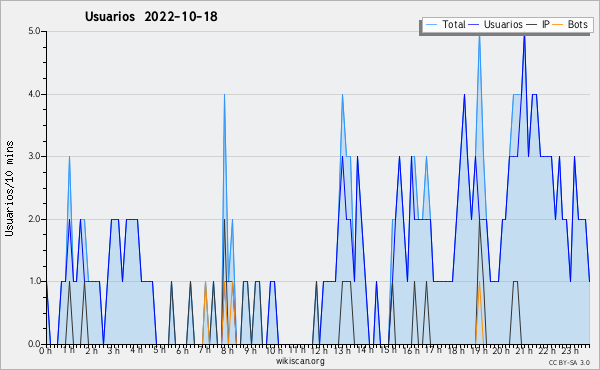Click the '16 h' x-axis label

tap(411, 351)
